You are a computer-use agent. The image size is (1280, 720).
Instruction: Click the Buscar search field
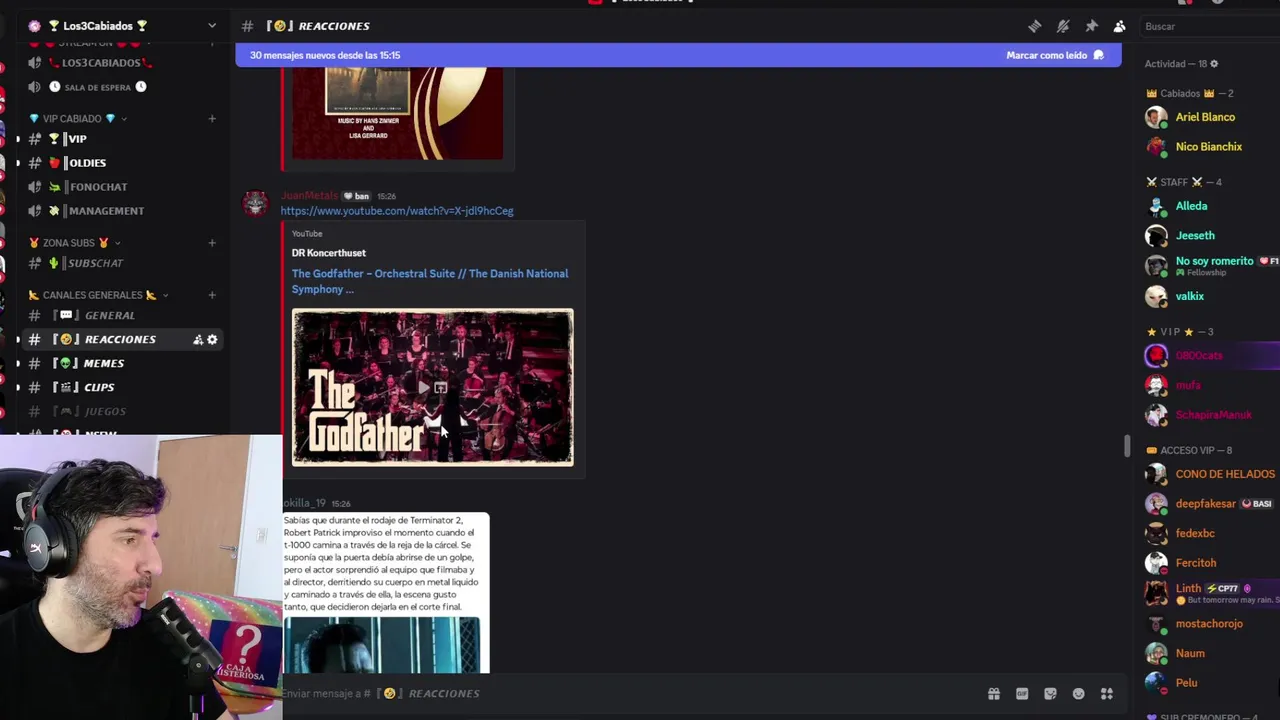[1210, 26]
